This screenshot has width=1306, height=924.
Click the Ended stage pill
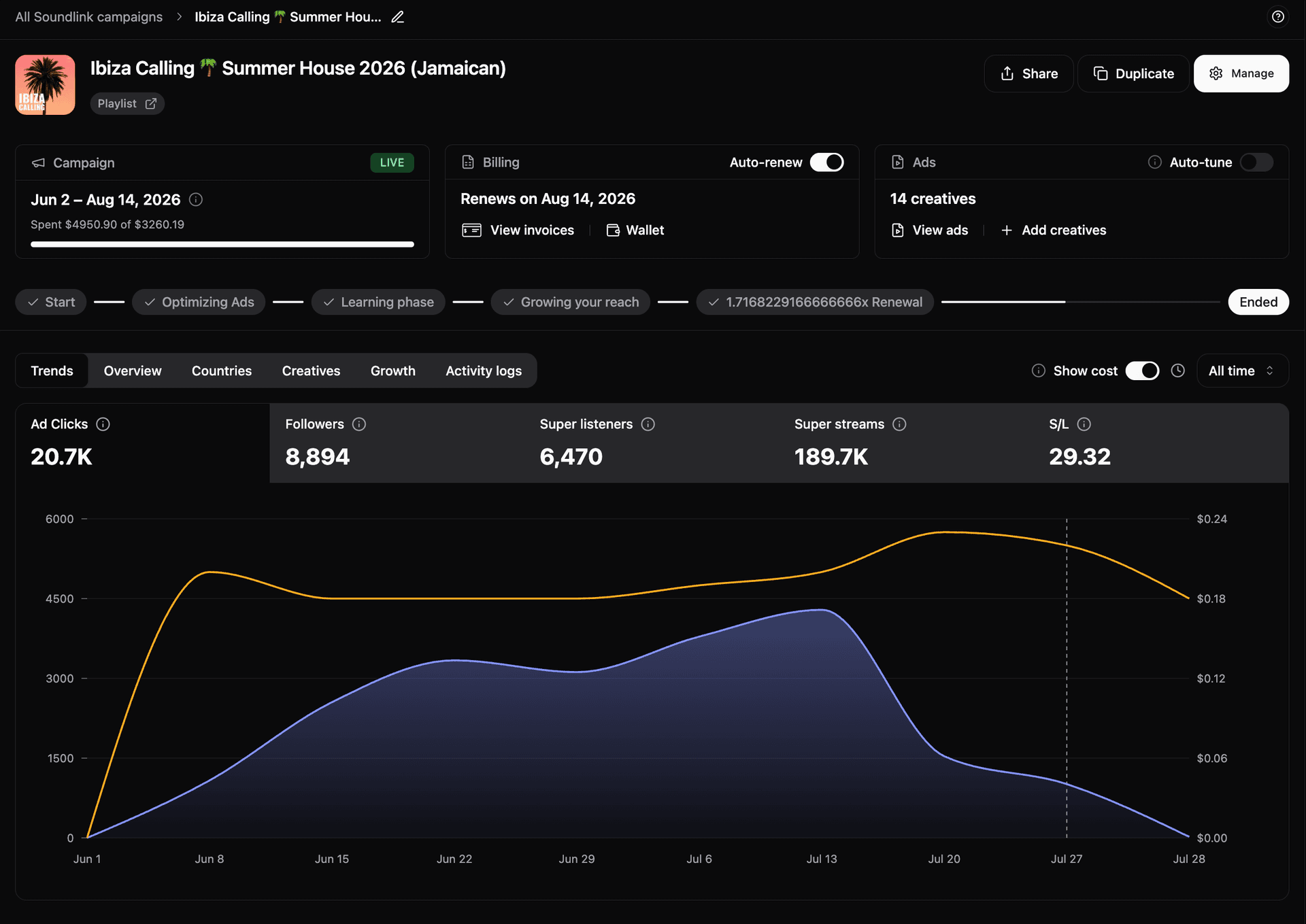pyautogui.click(x=1258, y=302)
